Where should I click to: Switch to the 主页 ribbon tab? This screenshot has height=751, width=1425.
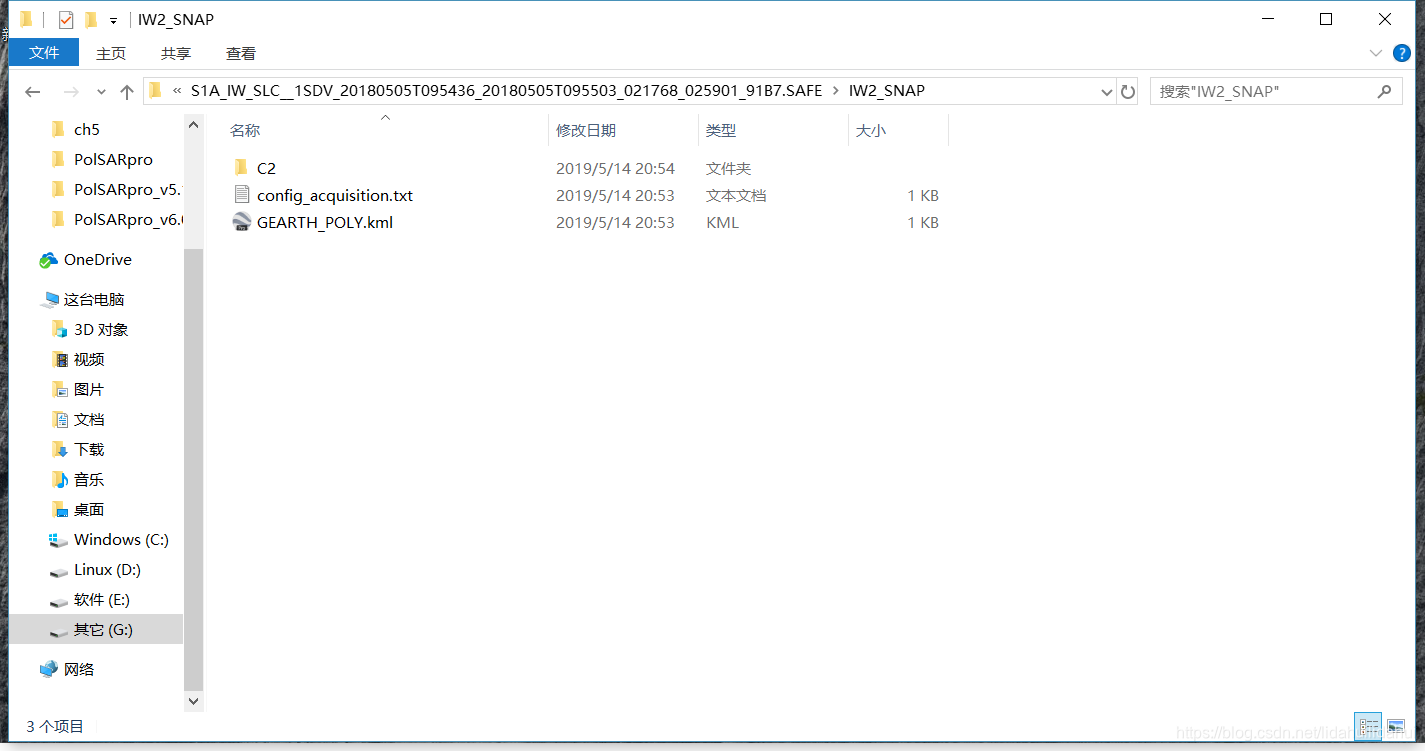pos(111,53)
